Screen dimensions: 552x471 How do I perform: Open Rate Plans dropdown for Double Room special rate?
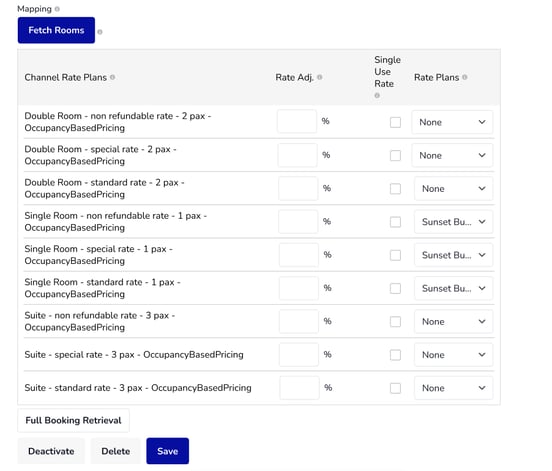(452, 156)
